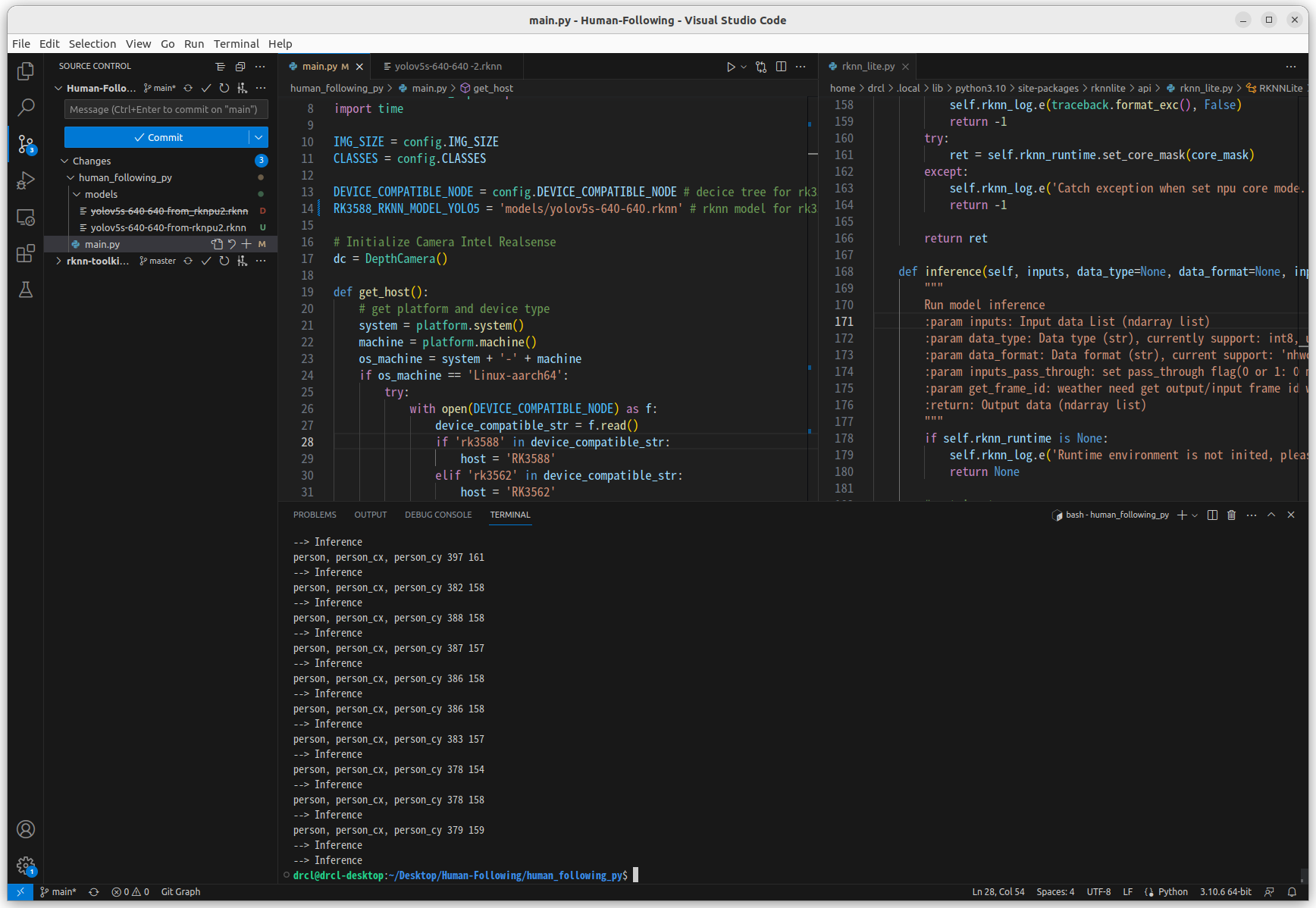
Task: Click the errors and warnings count in status bar
Action: pyautogui.click(x=130, y=892)
